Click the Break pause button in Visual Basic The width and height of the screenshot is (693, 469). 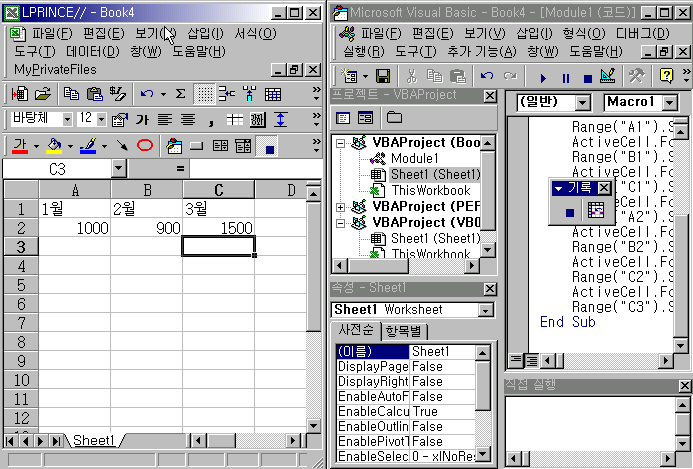click(565, 78)
